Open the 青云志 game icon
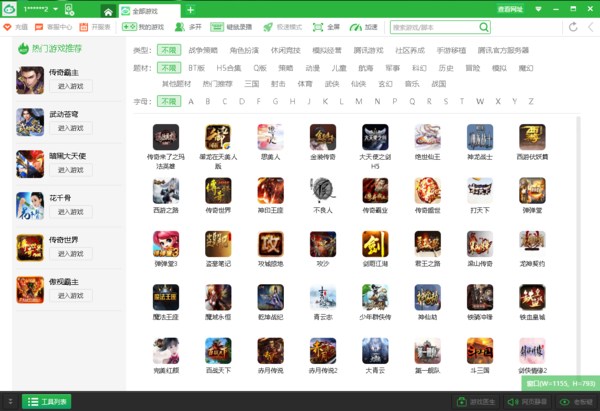The width and height of the screenshot is (600, 411). [x=323, y=297]
